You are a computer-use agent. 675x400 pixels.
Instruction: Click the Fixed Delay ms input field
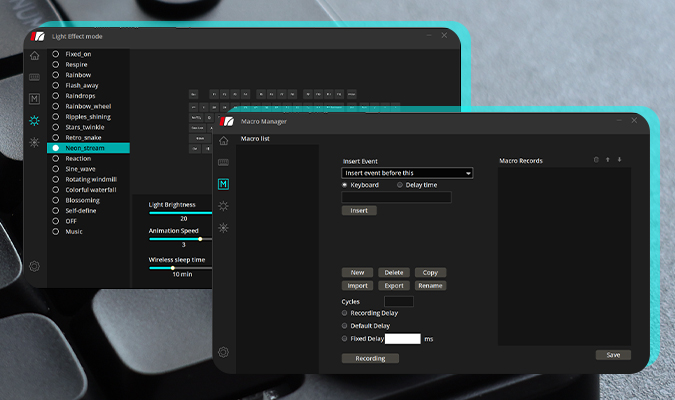tap(402, 339)
